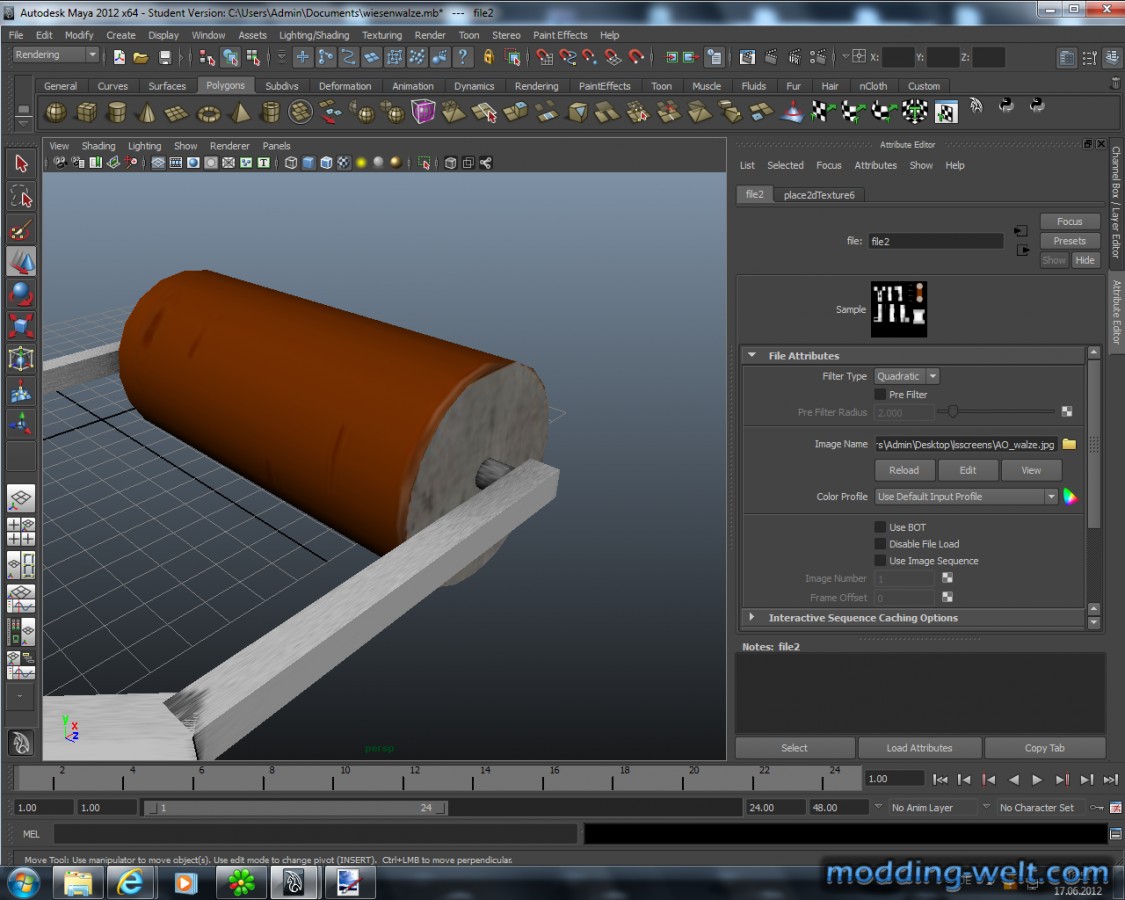Screen dimensions: 1125x900
Task: Create a polygon sphere from the shelf
Action: click(56, 113)
